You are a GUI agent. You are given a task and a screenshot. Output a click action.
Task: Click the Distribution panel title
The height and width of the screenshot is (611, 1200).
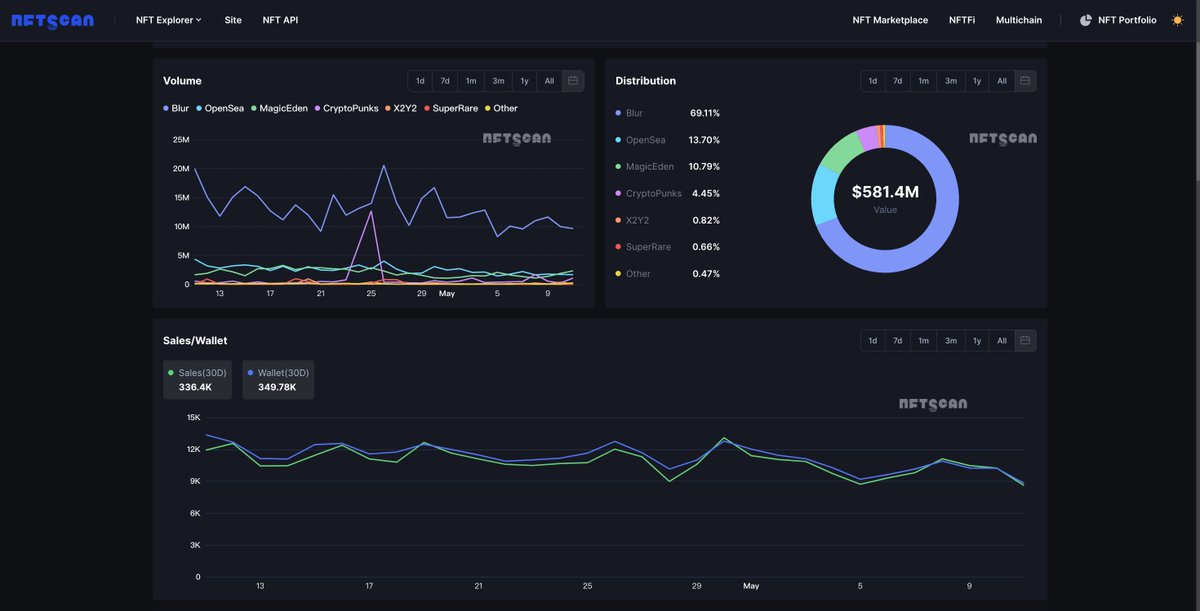coord(646,81)
